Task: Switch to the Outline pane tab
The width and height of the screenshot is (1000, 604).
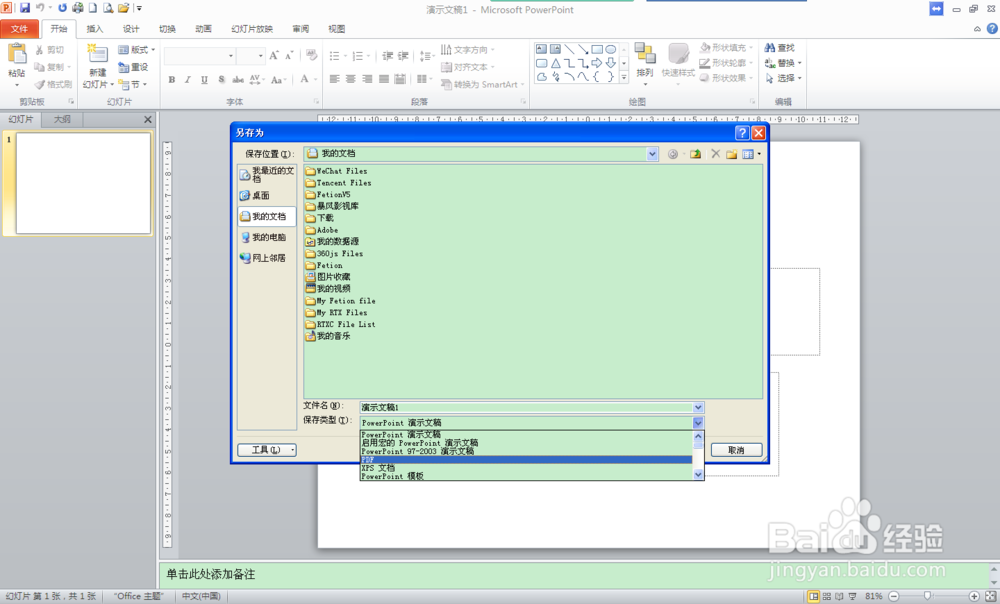Action: coord(62,119)
